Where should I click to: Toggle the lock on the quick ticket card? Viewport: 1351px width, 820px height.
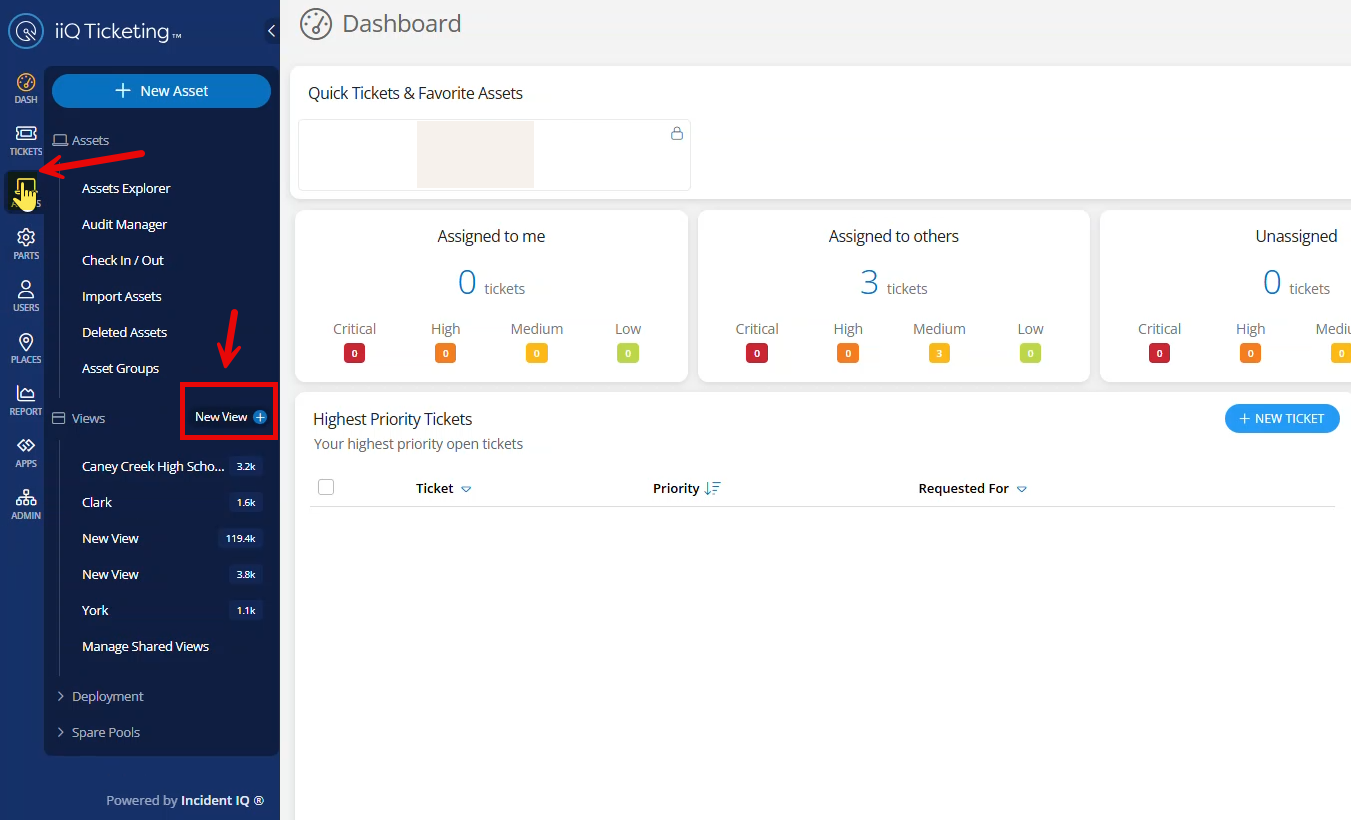tap(677, 133)
